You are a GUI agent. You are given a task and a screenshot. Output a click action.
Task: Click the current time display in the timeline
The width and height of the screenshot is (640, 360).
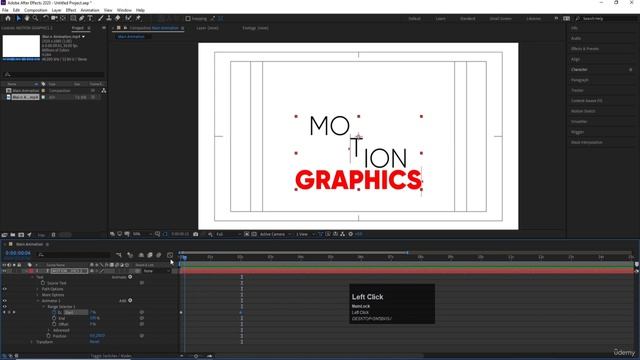tap(18, 253)
